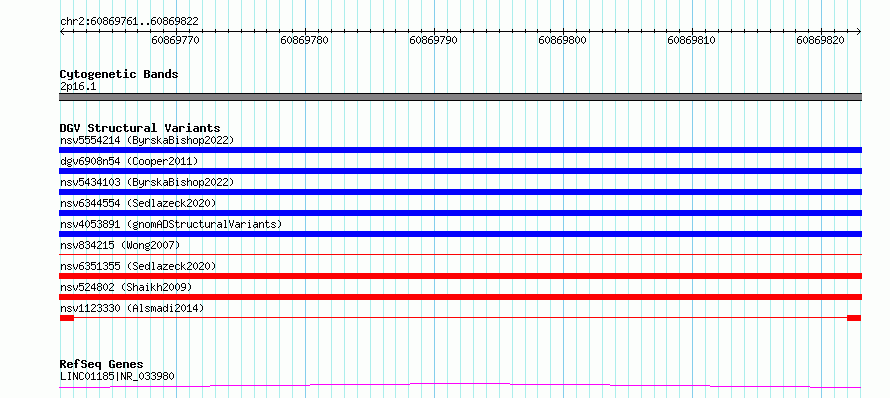Select nsv6344554 (Sedlazeck2020) label
890x398 pixels.
[138, 203]
